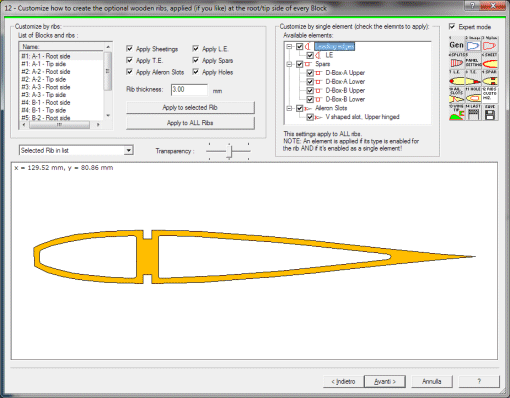Uncheck Apply Sheetings checkbox
510x398 pixels.
[130, 49]
